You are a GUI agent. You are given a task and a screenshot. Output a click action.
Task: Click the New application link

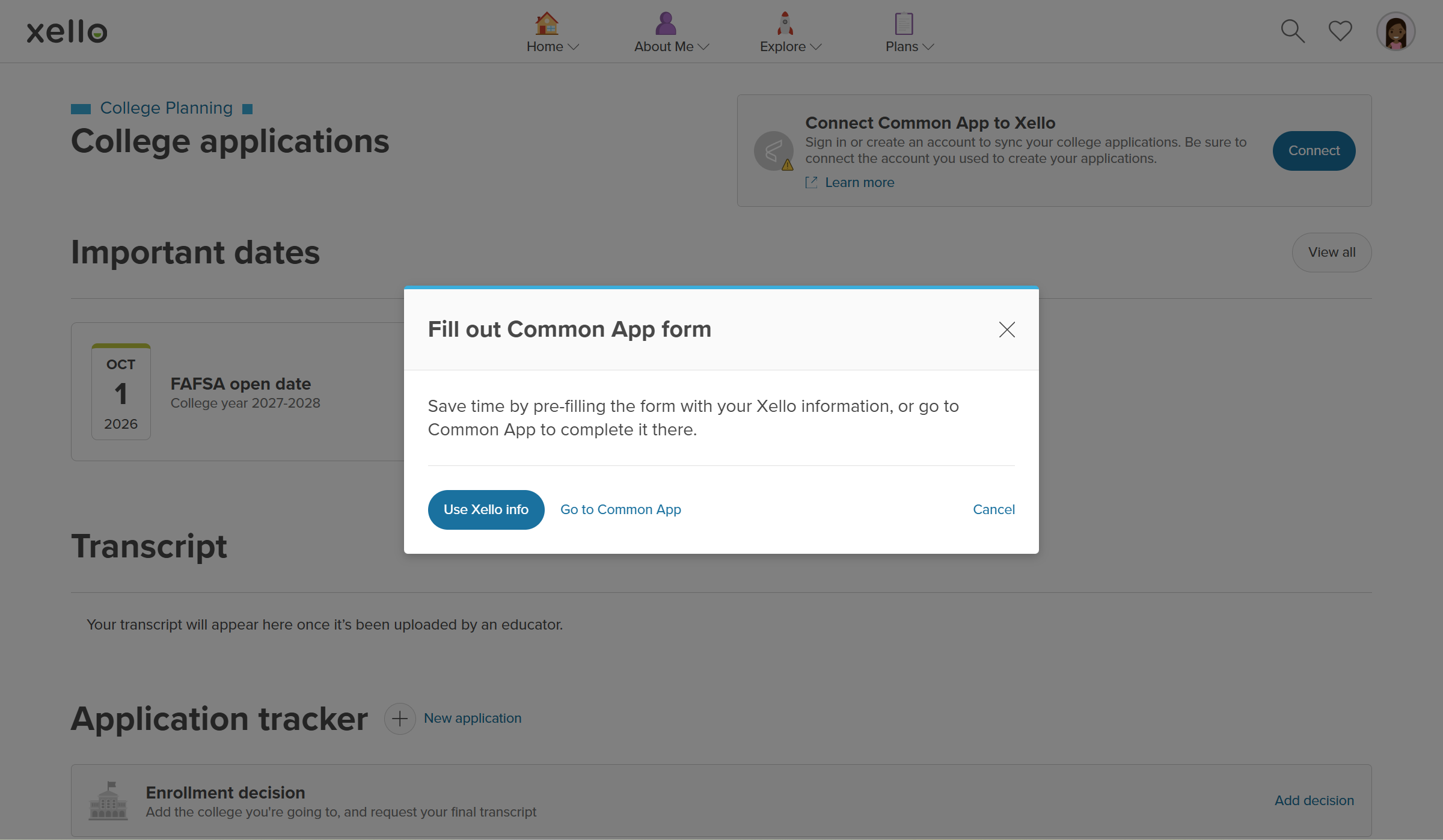point(473,719)
